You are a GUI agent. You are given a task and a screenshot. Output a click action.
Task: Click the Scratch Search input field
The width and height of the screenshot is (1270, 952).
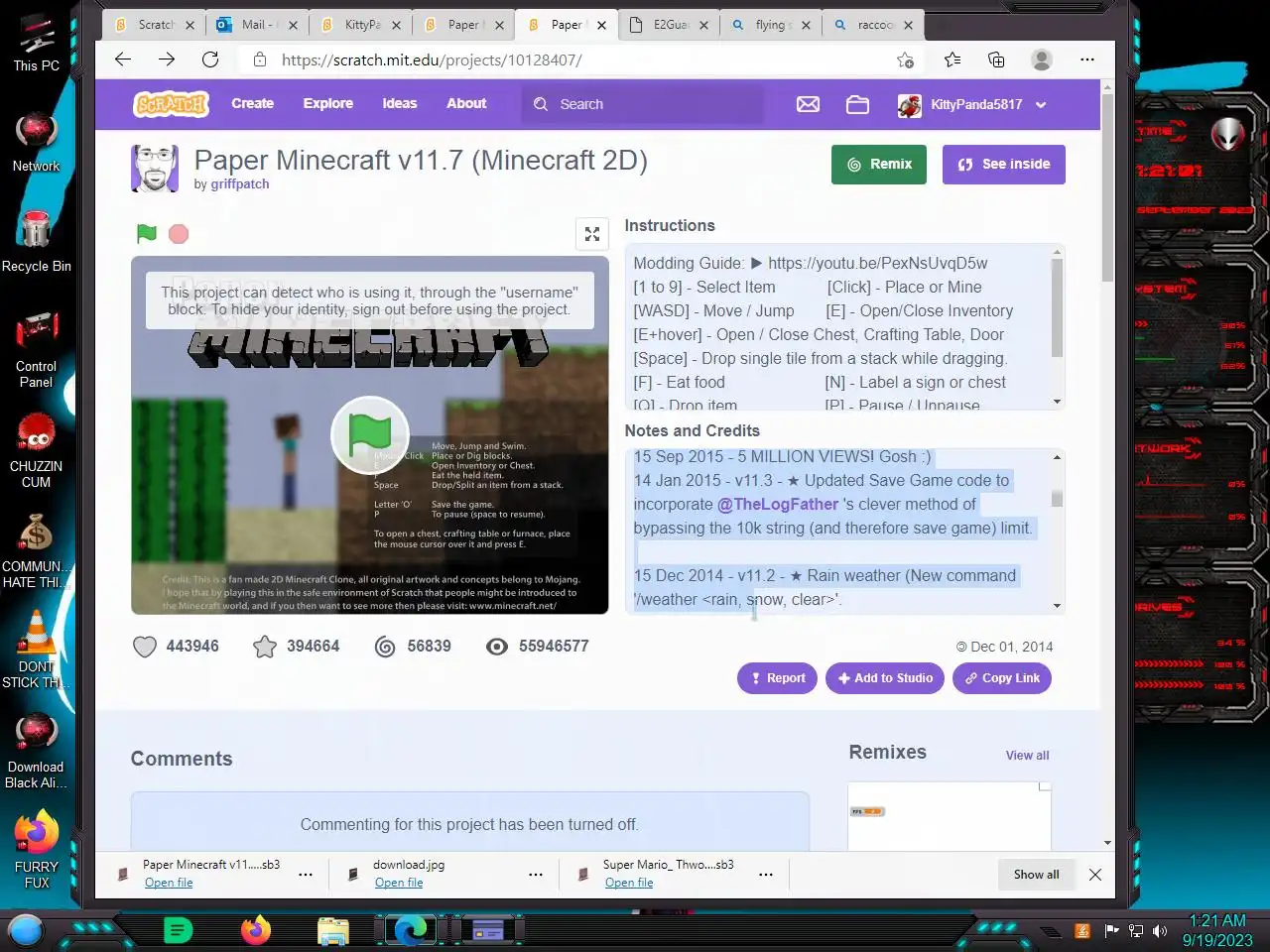[x=643, y=104]
